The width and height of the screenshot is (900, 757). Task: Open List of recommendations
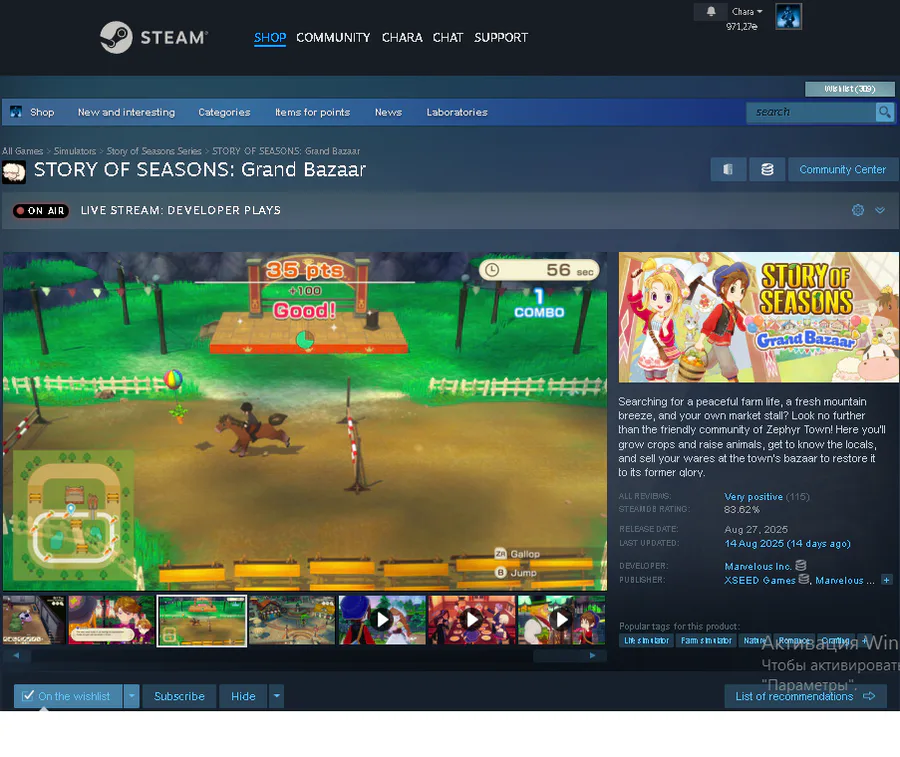tap(805, 696)
